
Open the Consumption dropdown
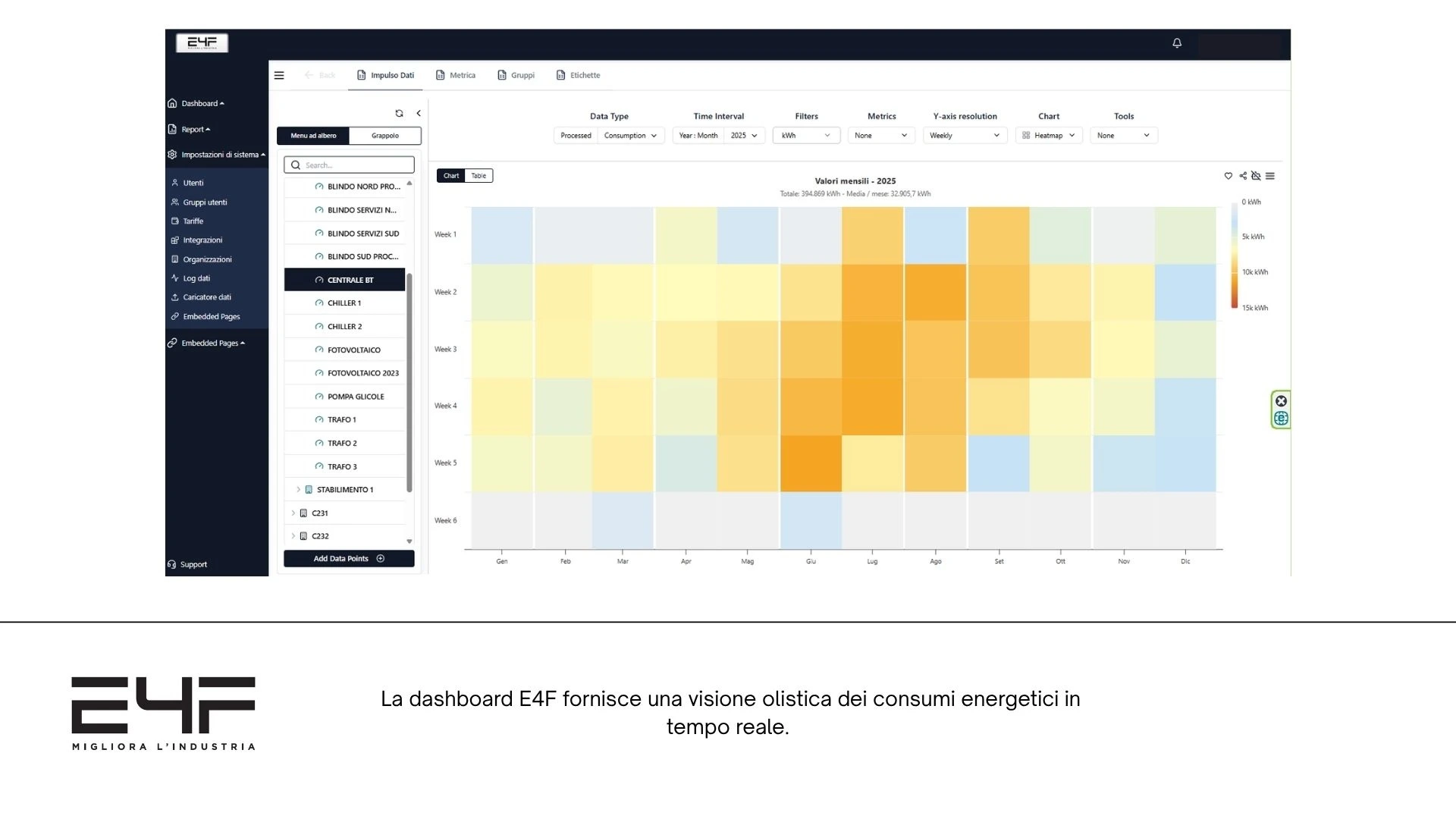click(631, 136)
